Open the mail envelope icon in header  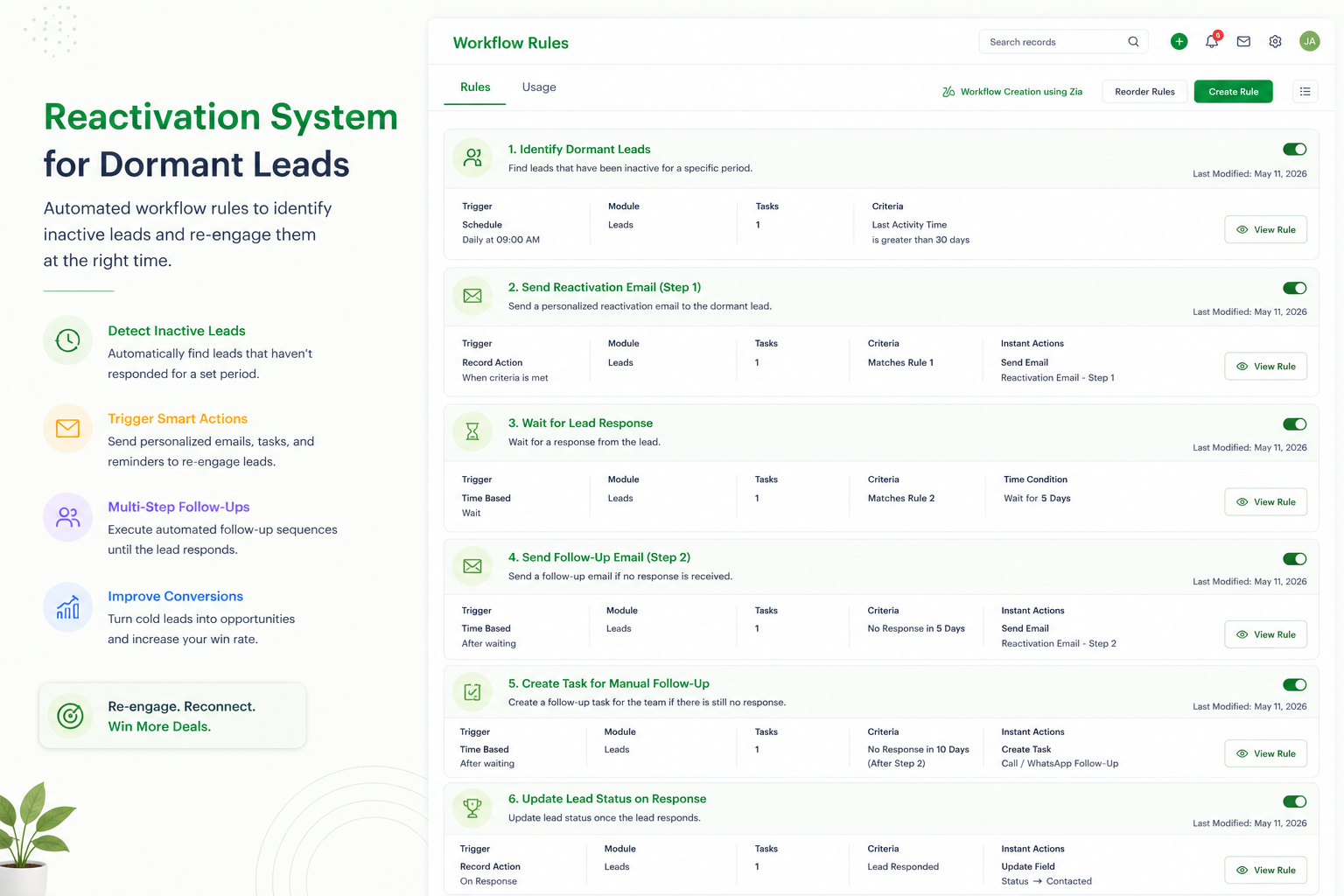[1243, 41]
